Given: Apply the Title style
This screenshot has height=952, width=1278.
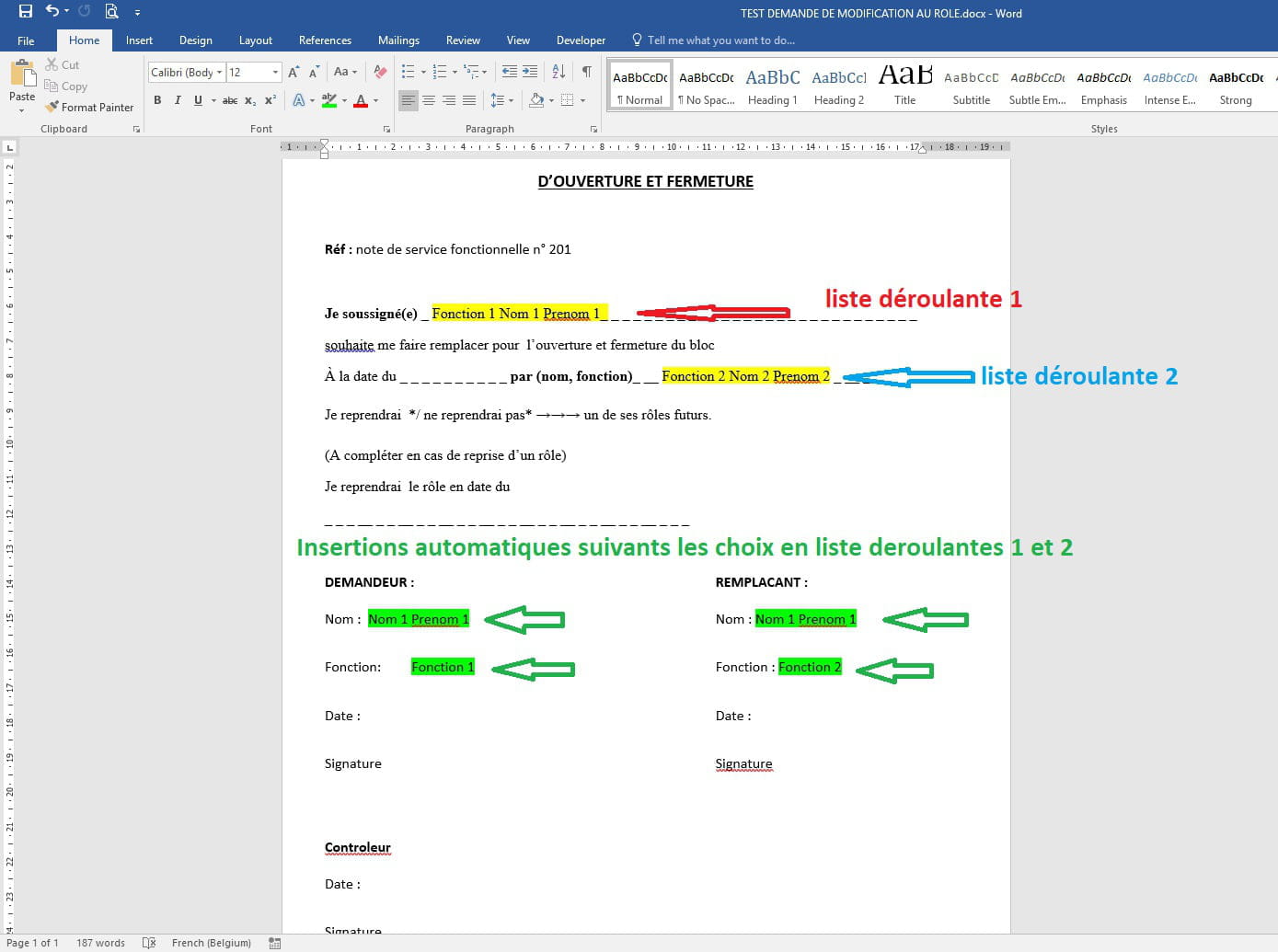Looking at the screenshot, I should pos(905,86).
